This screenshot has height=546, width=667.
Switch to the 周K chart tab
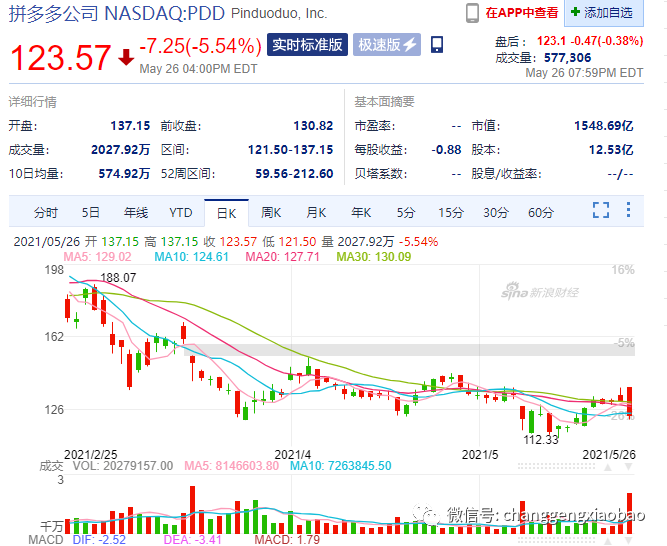click(x=271, y=212)
